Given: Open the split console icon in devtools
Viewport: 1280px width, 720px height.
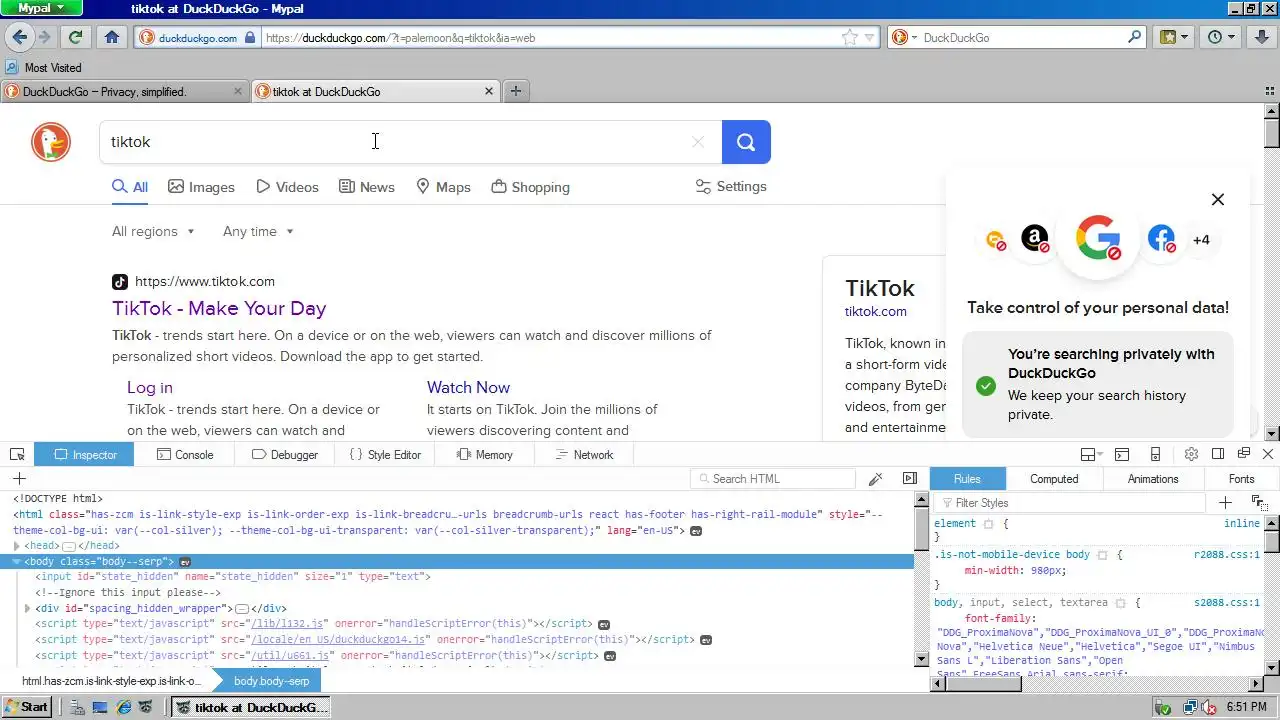Looking at the screenshot, I should click(x=1122, y=454).
